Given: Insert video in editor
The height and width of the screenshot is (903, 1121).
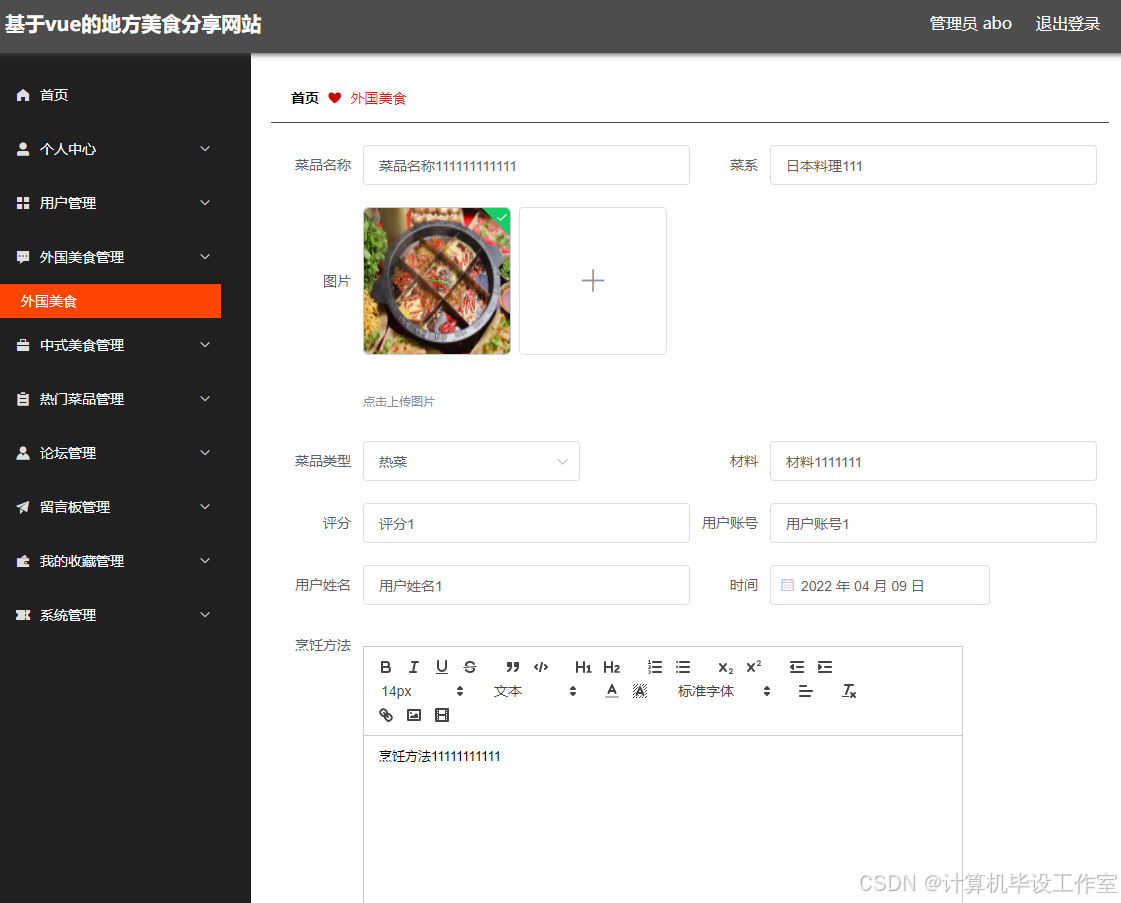Looking at the screenshot, I should pos(442,715).
